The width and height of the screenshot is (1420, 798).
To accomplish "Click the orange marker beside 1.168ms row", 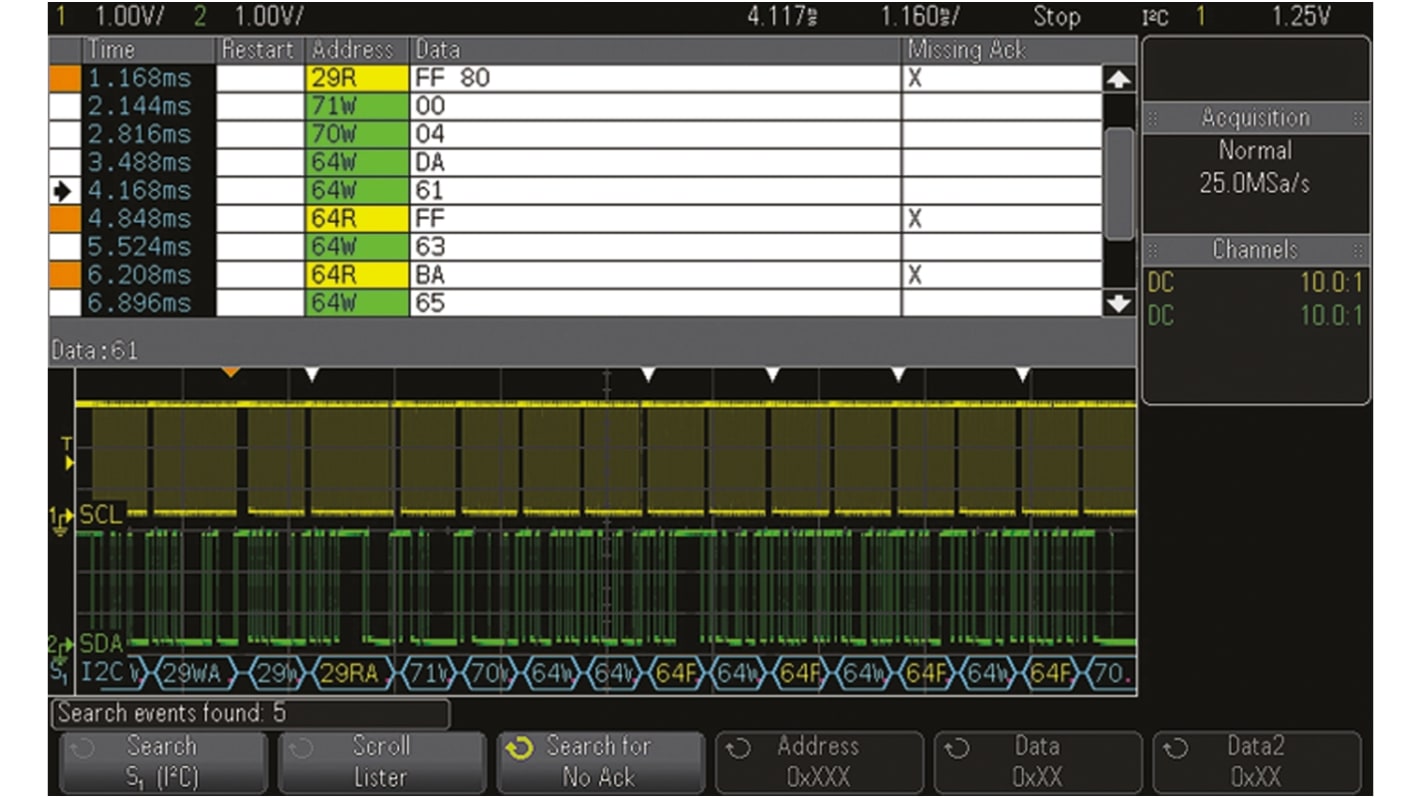I will pos(65,78).
